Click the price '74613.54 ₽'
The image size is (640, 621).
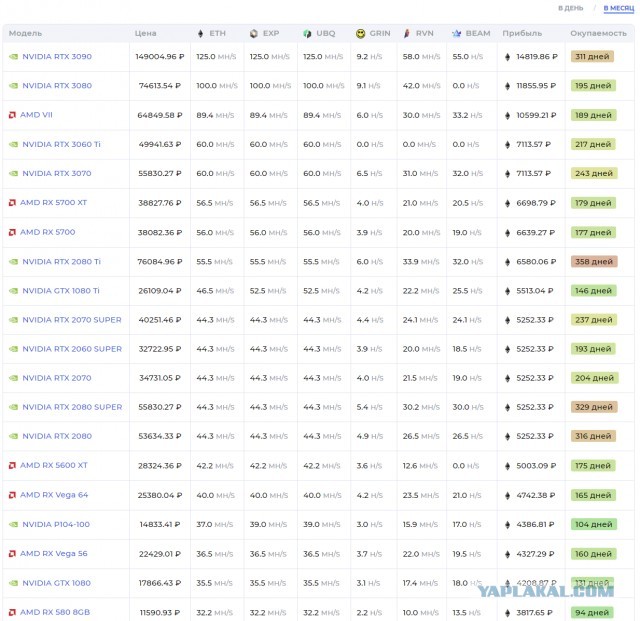[160, 86]
